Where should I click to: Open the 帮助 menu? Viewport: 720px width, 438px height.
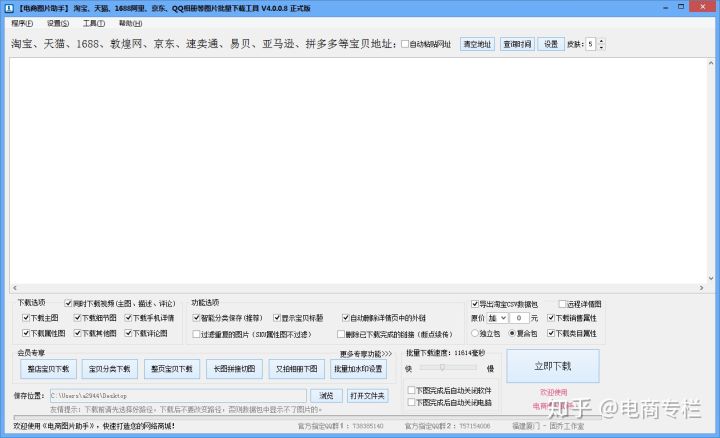(x=131, y=23)
